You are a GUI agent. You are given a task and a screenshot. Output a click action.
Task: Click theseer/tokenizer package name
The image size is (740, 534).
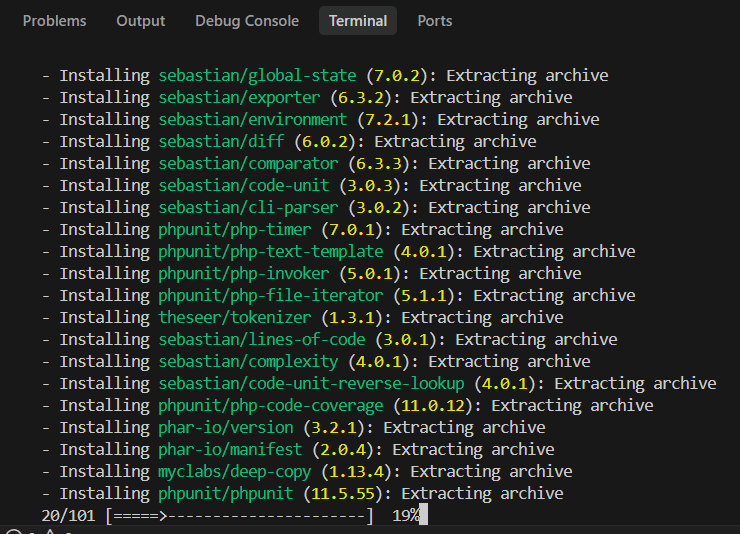(235, 317)
